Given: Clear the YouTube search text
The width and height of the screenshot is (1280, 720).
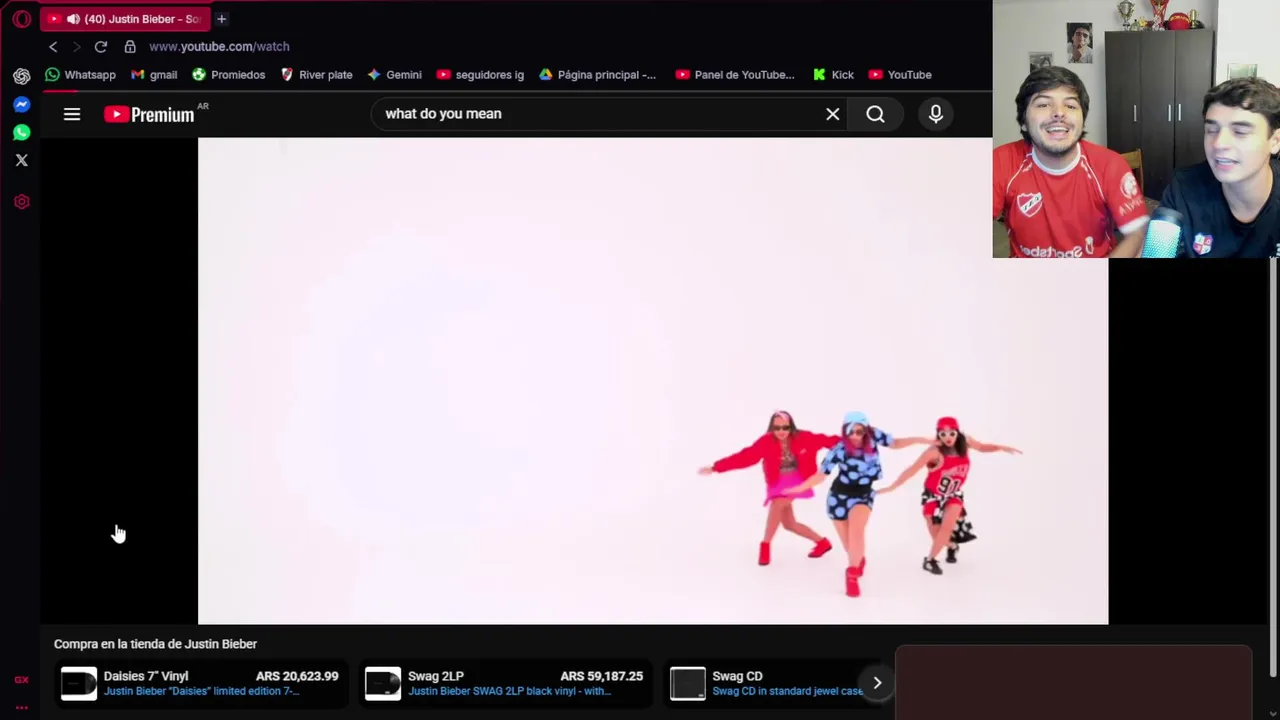Looking at the screenshot, I should 832,114.
